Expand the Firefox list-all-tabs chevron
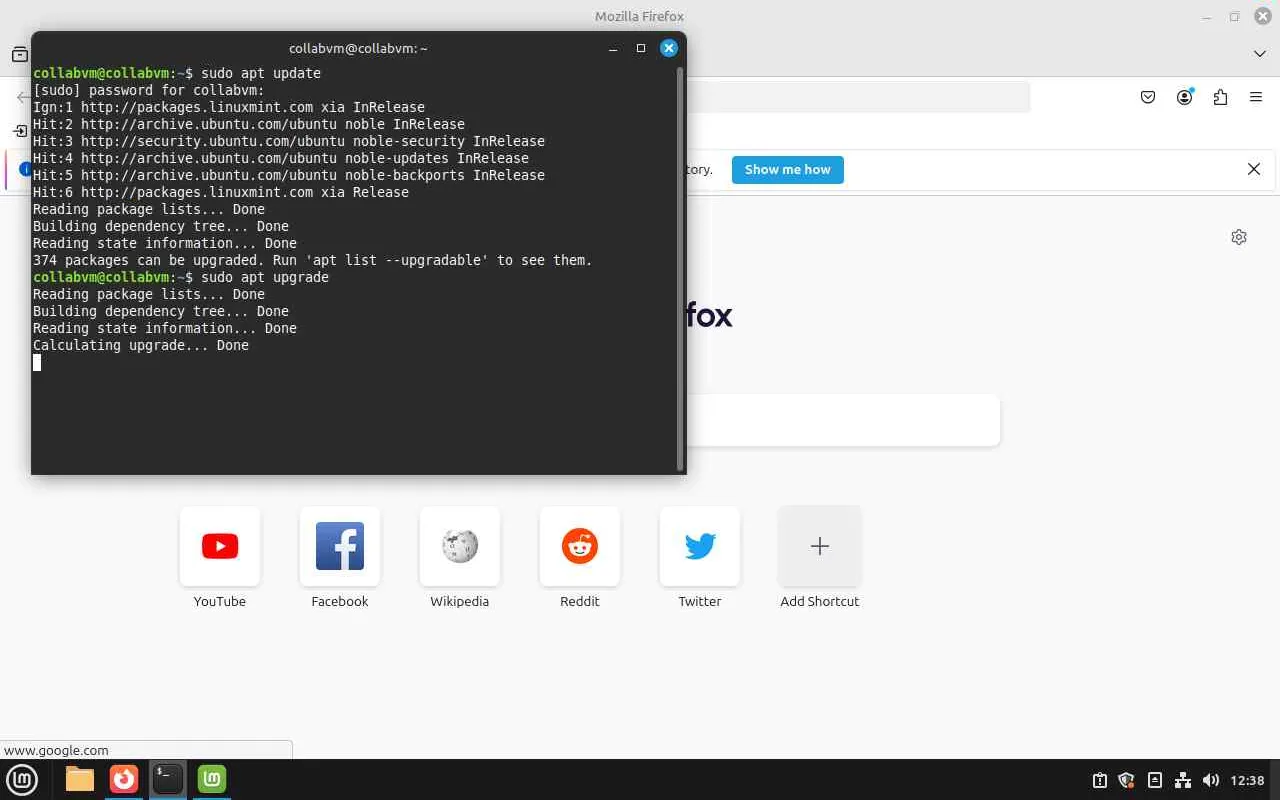1280x800 pixels. coord(1260,53)
